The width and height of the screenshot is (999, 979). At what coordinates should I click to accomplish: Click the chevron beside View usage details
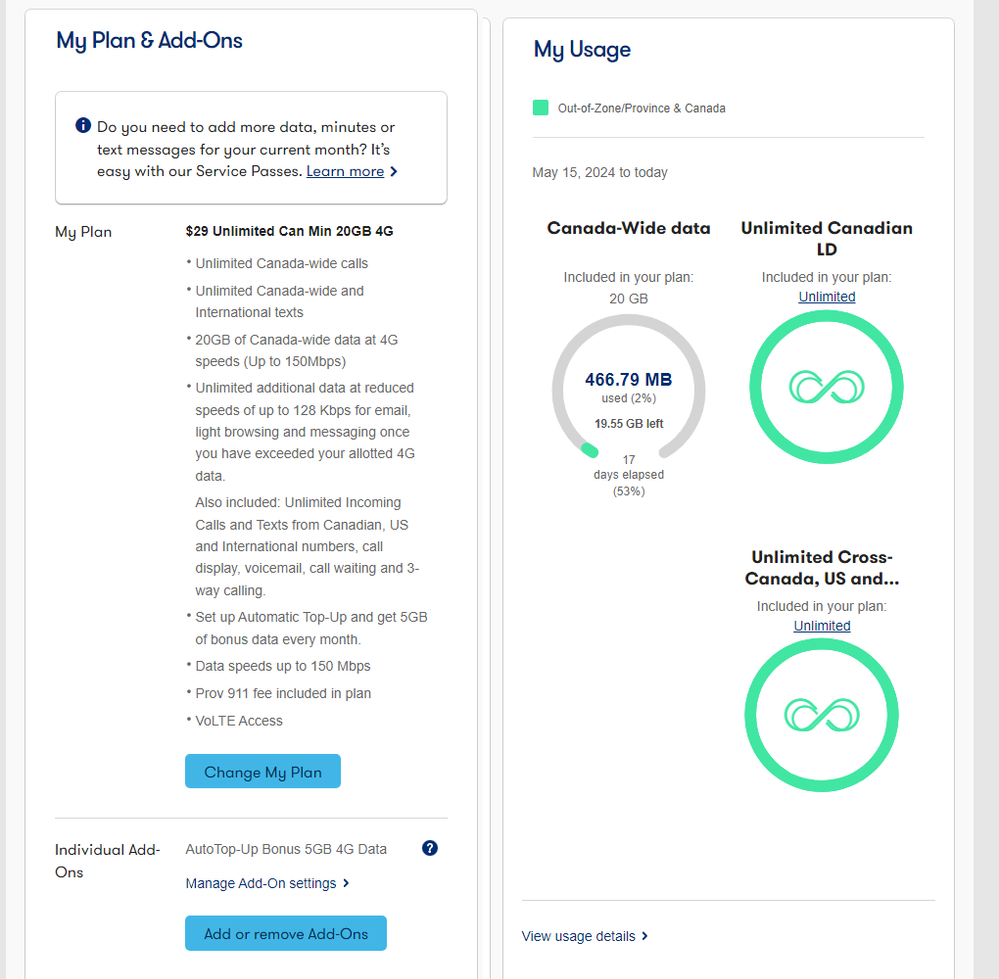tap(645, 936)
